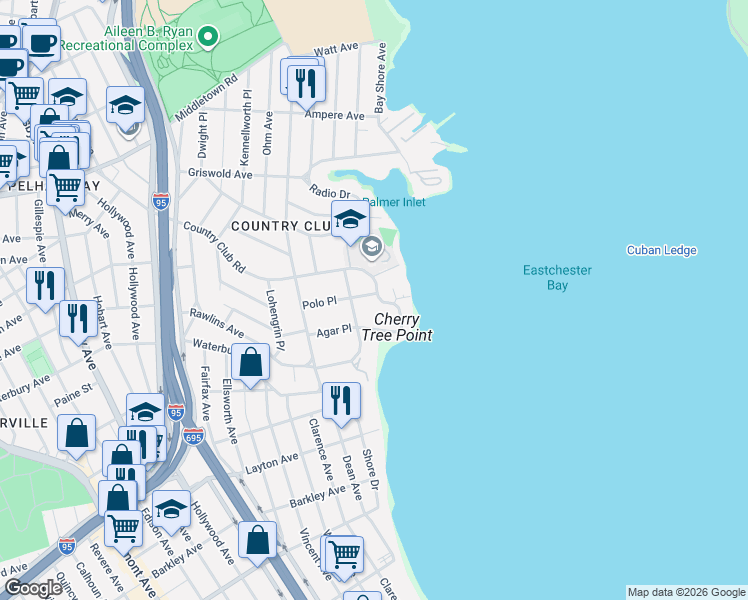Click the school marker beside the I-95 shield near Paine St
748x600 pixels.
145,410
